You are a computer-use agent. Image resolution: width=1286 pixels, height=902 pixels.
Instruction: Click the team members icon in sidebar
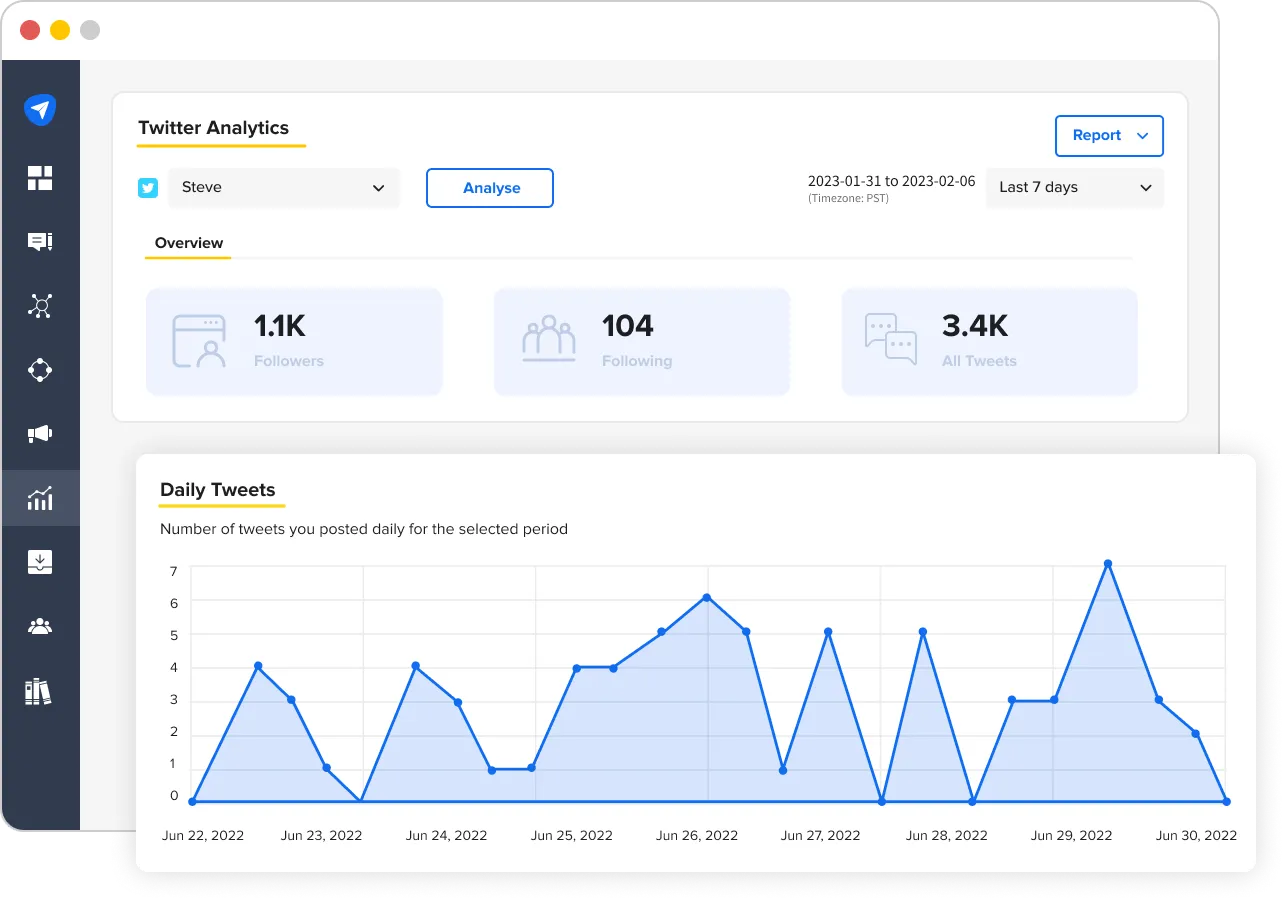[40, 625]
